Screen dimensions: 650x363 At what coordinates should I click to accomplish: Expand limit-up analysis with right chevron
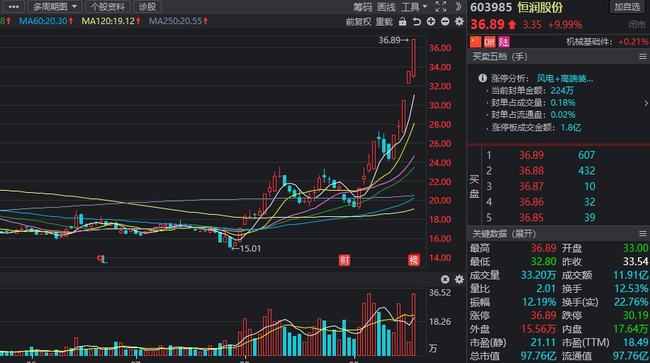click(646, 103)
